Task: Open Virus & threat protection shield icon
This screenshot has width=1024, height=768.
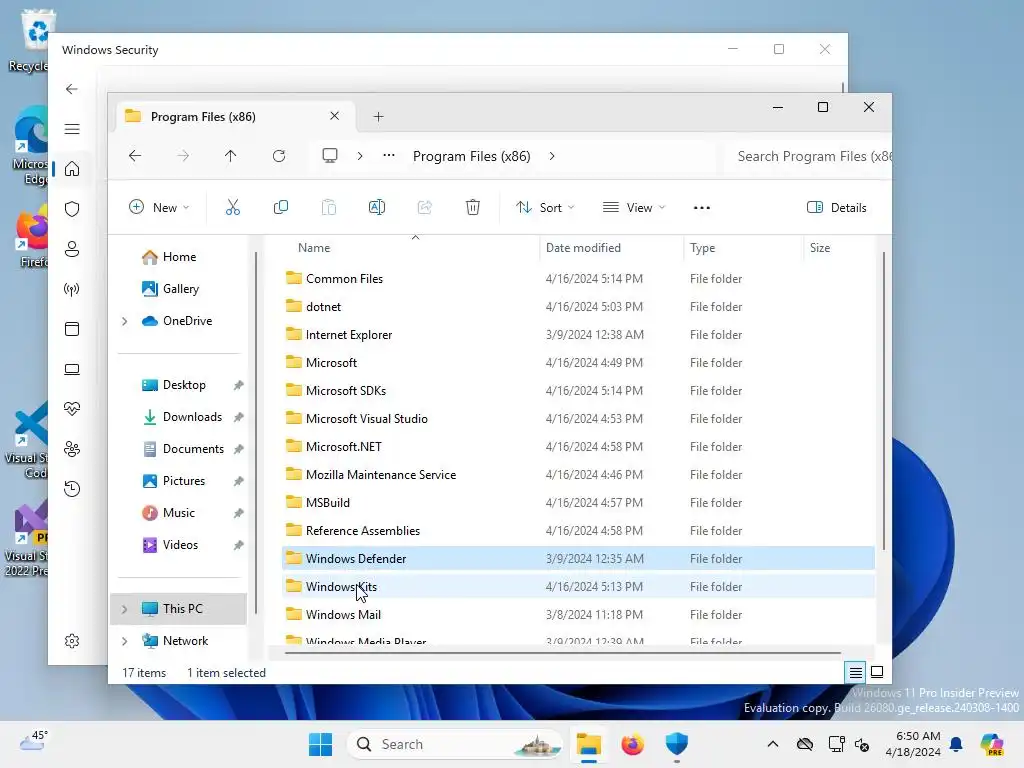Action: tap(72, 209)
